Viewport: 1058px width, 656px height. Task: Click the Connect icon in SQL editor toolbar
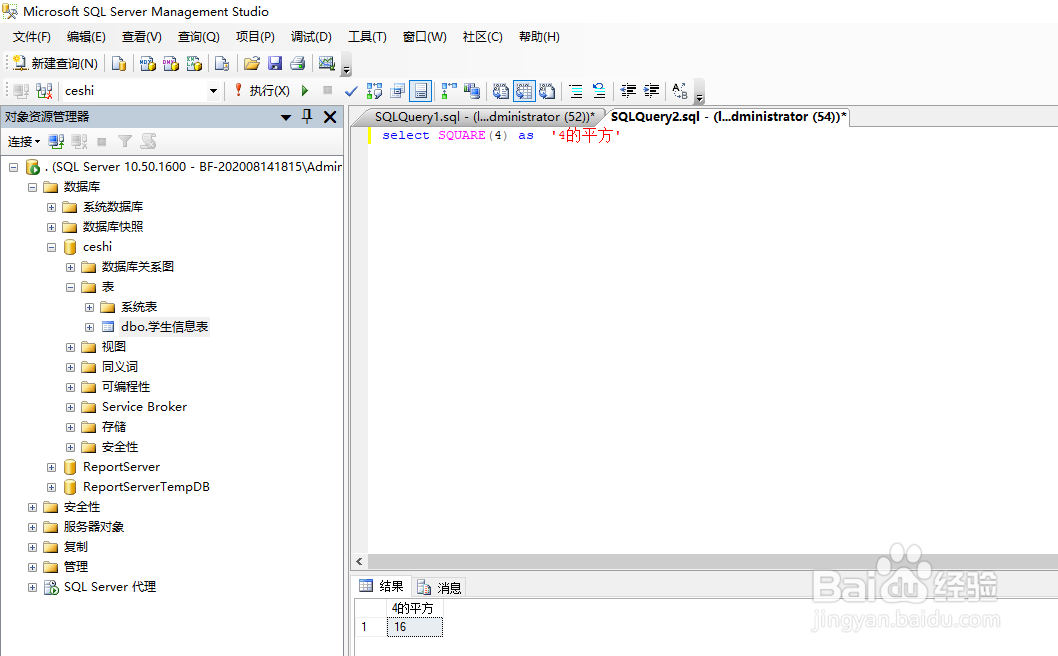pyautogui.click(x=21, y=90)
